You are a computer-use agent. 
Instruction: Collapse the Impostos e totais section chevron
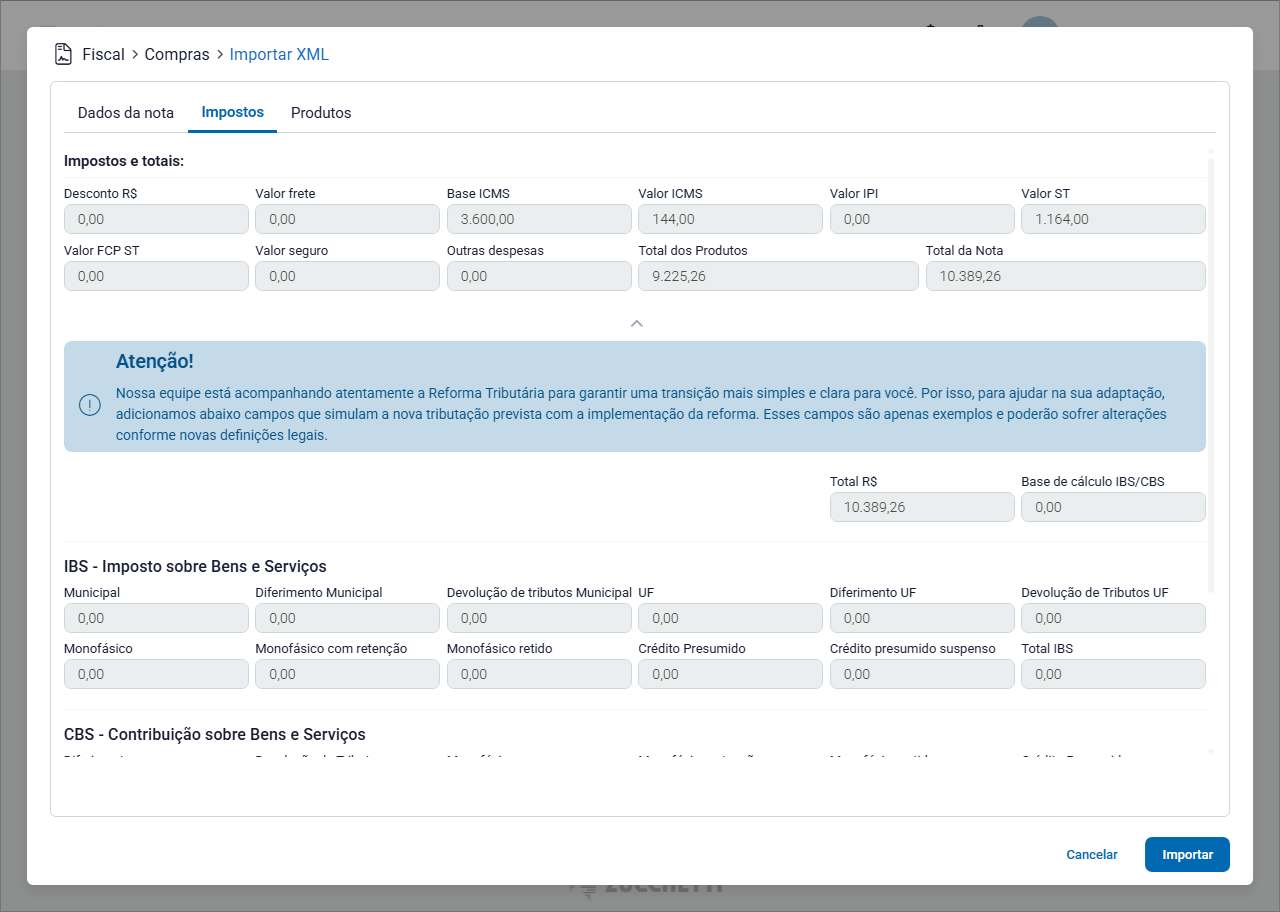coord(637,323)
